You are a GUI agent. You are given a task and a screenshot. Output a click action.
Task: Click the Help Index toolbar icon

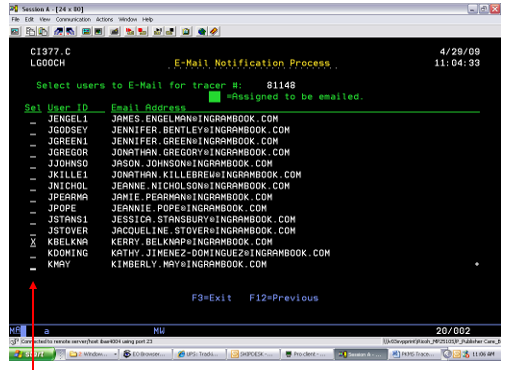214,32
